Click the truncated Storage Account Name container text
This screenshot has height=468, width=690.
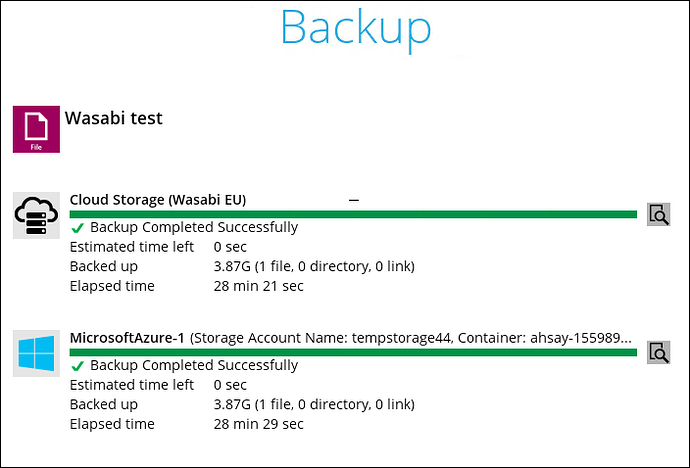[411, 338]
